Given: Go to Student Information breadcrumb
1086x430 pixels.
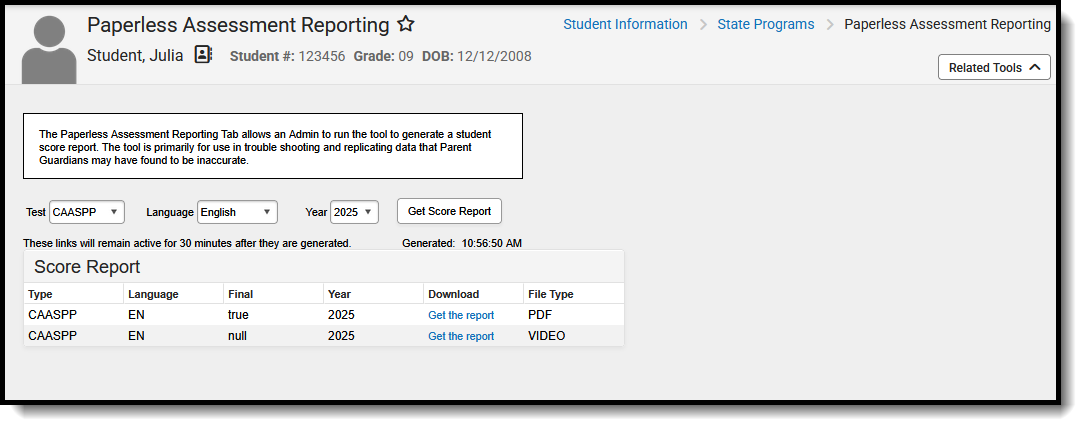Looking at the screenshot, I should (625, 24).
